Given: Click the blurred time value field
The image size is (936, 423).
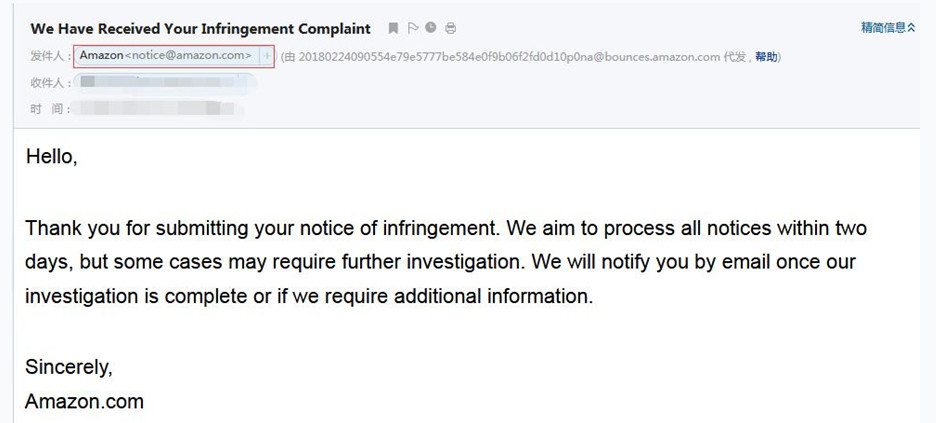Looking at the screenshot, I should 159,109.
